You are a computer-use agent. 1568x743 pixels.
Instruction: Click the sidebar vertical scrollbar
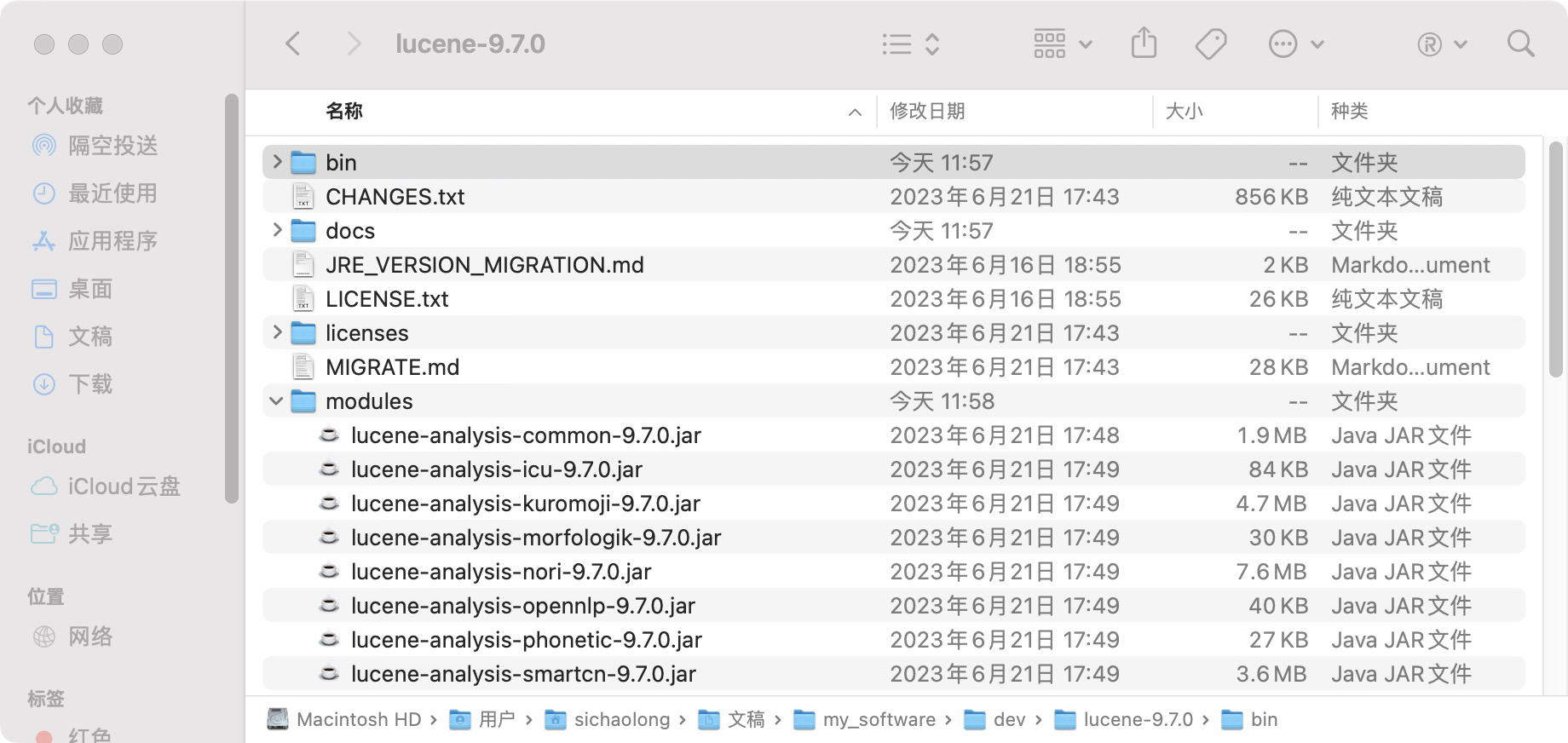231,298
